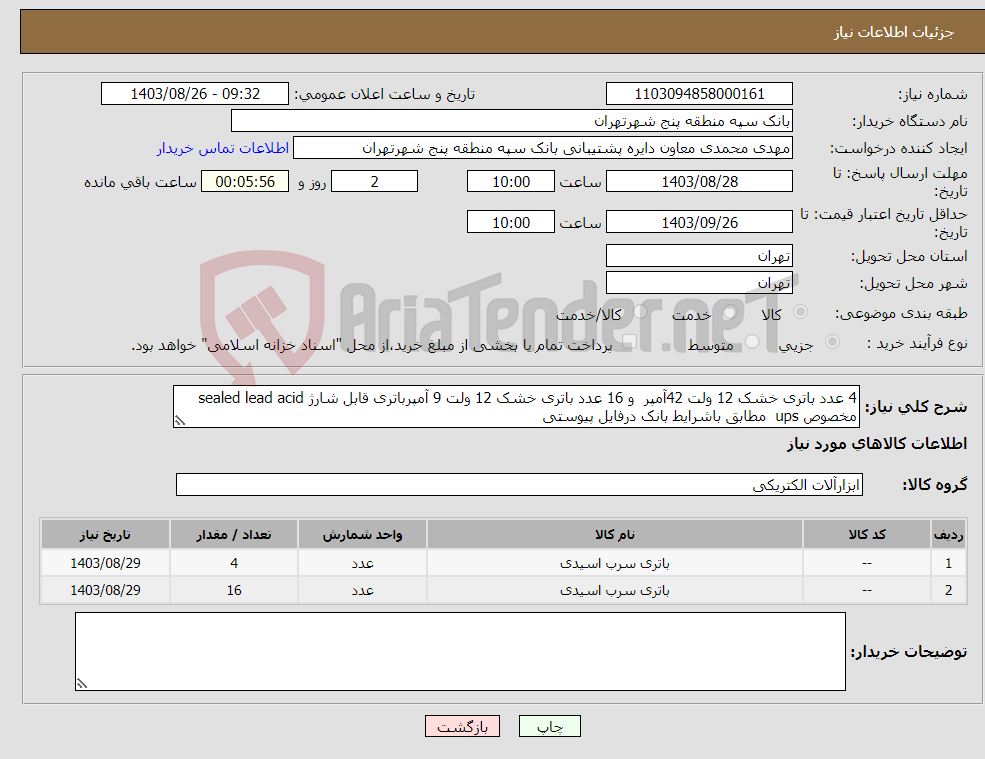
Task: Click the delivery province field تهران
Action: pos(699,256)
